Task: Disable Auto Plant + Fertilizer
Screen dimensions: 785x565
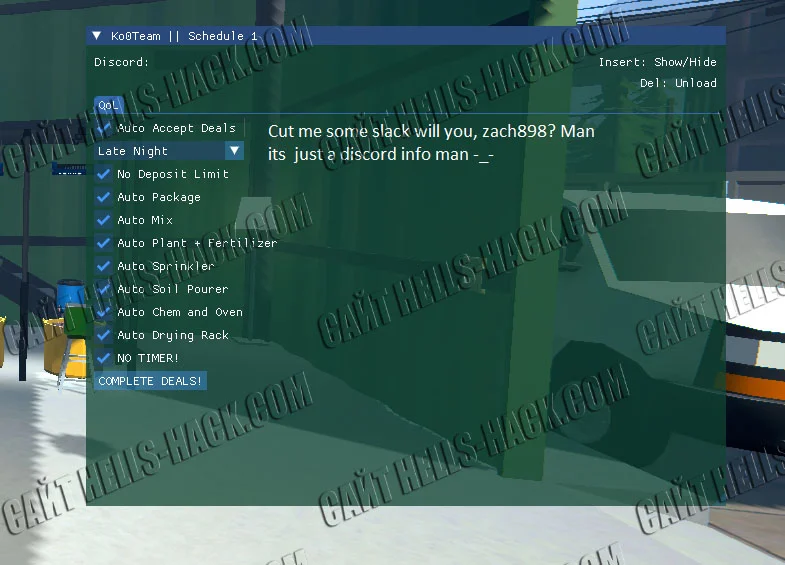Action: tap(103, 243)
